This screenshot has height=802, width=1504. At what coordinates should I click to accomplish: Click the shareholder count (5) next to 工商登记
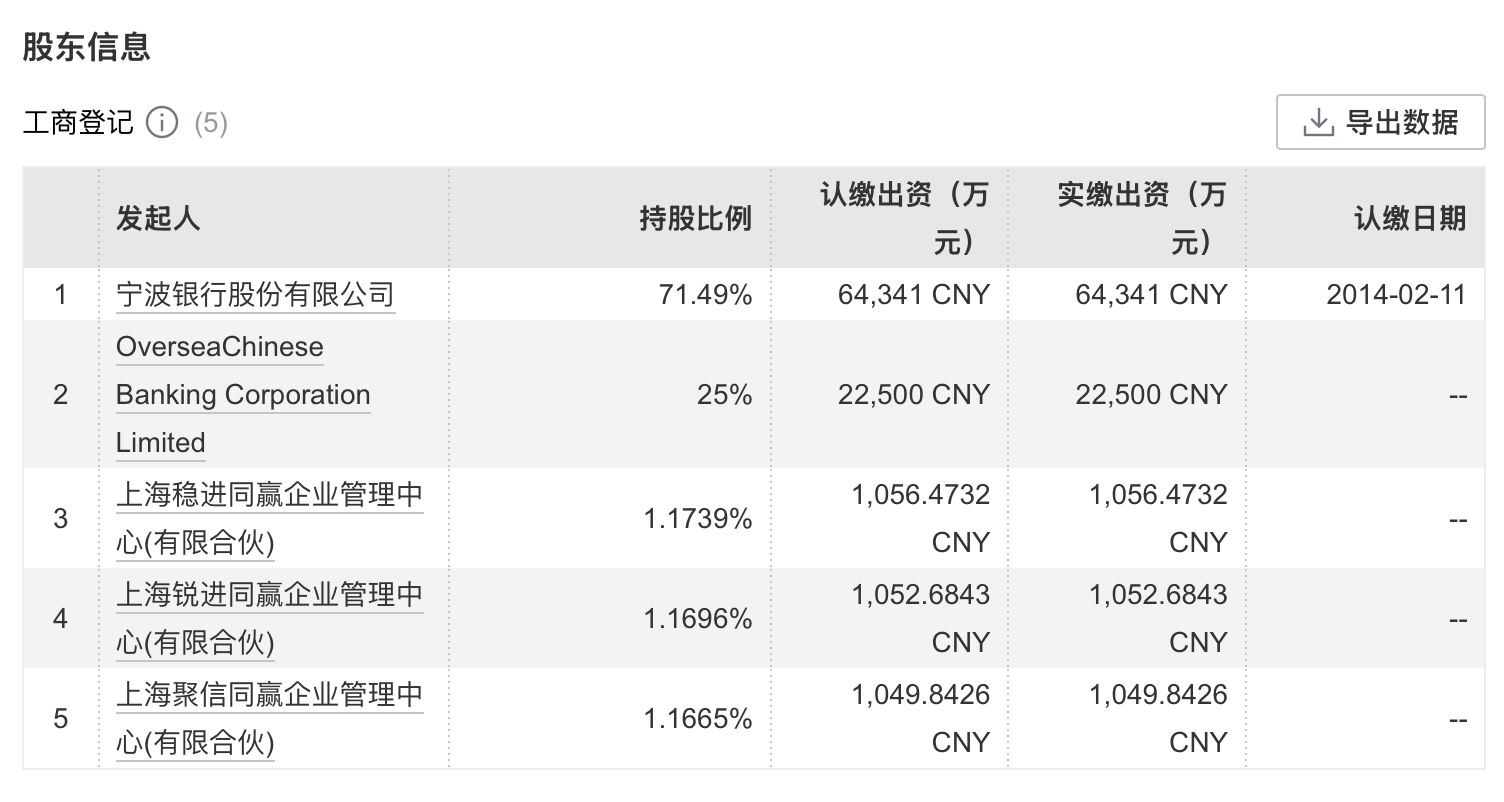coord(211,123)
